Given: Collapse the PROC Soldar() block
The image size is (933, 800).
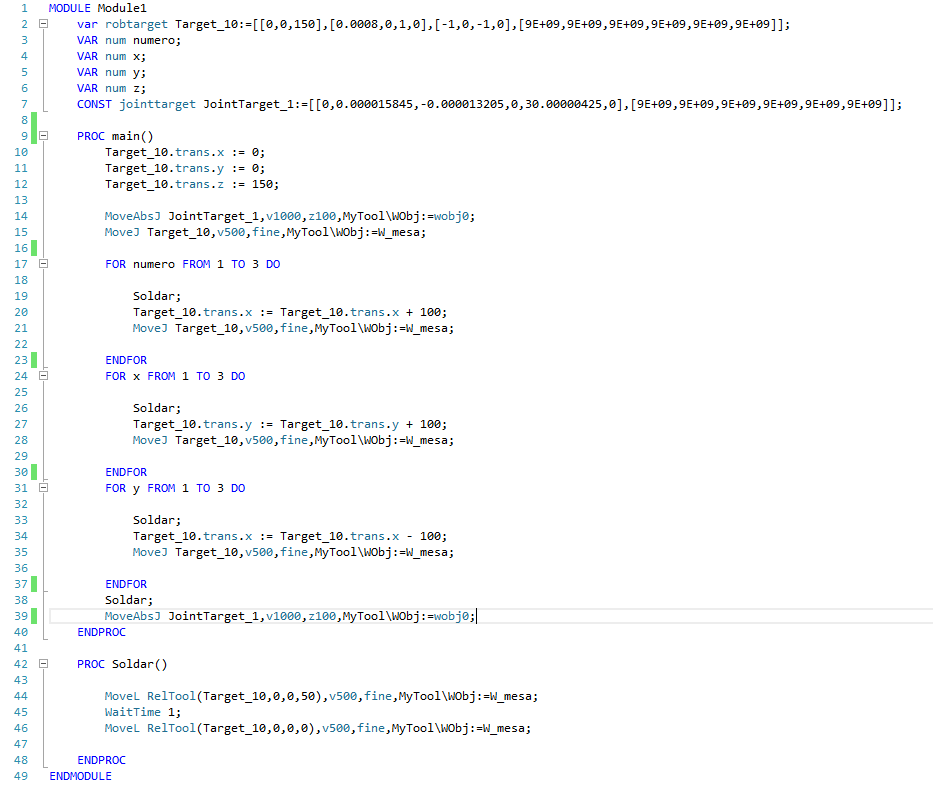Looking at the screenshot, I should click(x=43, y=664).
